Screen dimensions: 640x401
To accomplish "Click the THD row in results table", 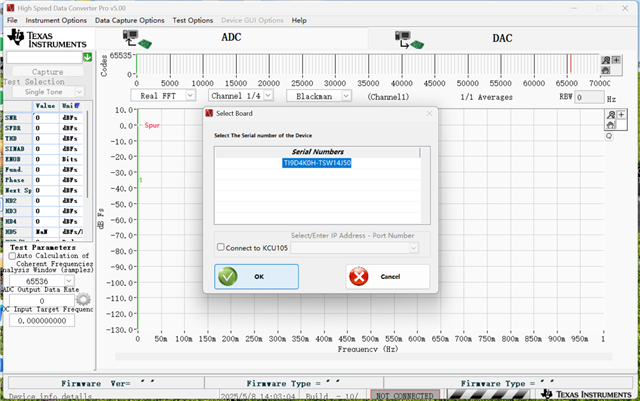I will click(44, 138).
